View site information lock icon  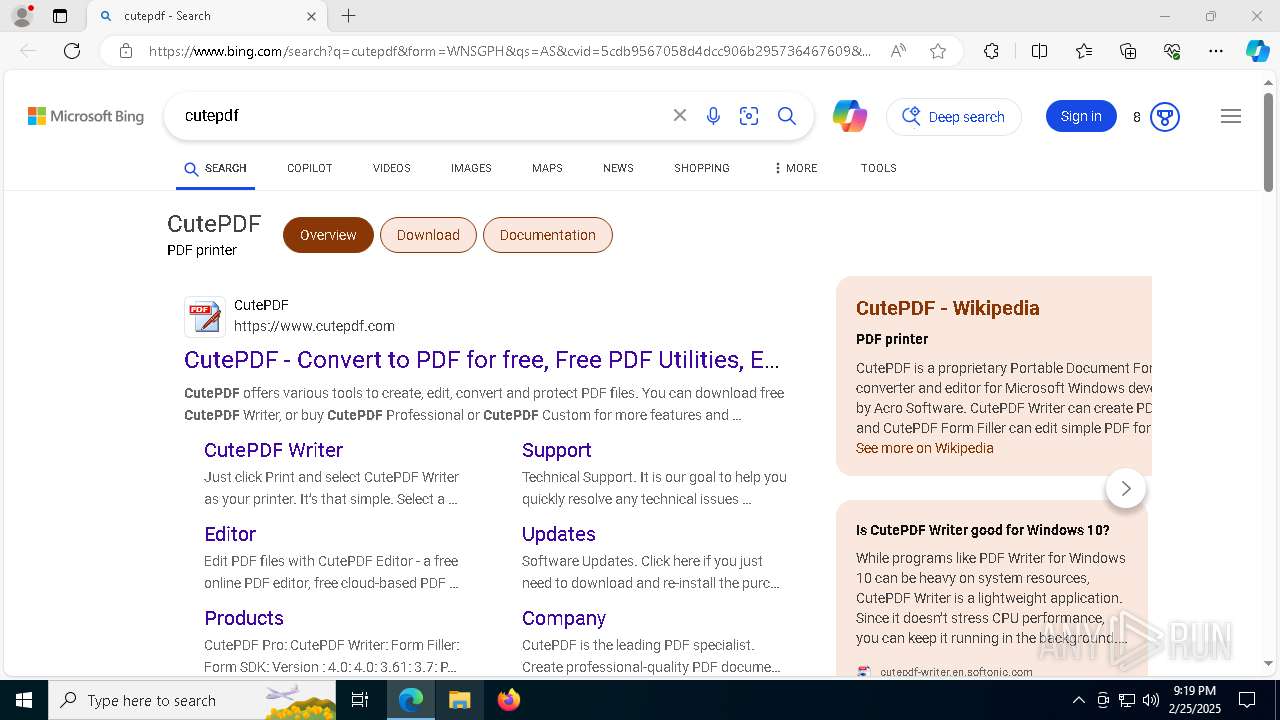click(126, 51)
